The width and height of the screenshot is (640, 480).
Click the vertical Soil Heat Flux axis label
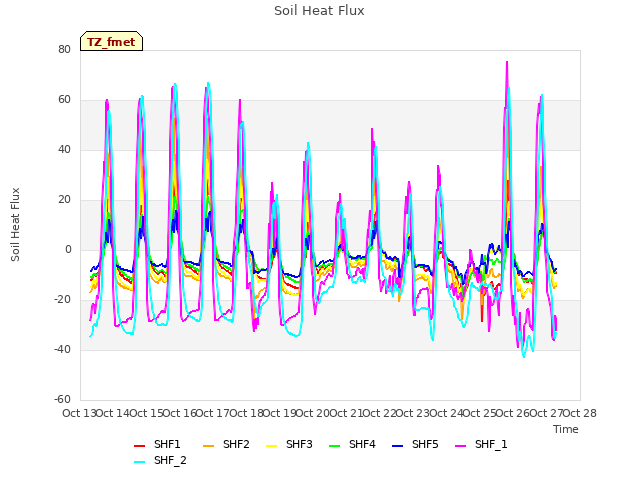coord(15,224)
